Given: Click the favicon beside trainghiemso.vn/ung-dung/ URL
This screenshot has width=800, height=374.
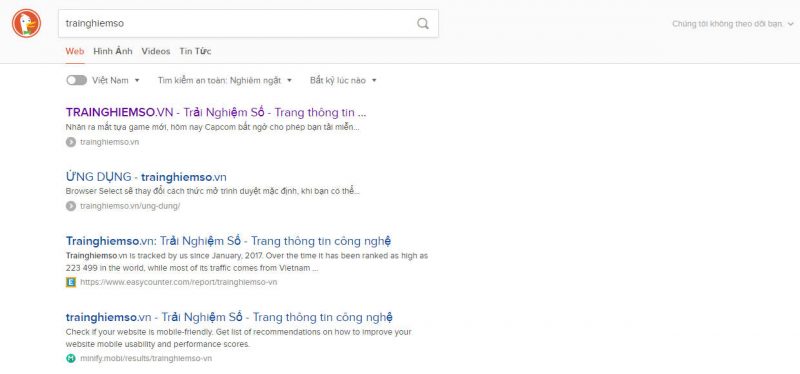Looking at the screenshot, I should (x=71, y=206).
